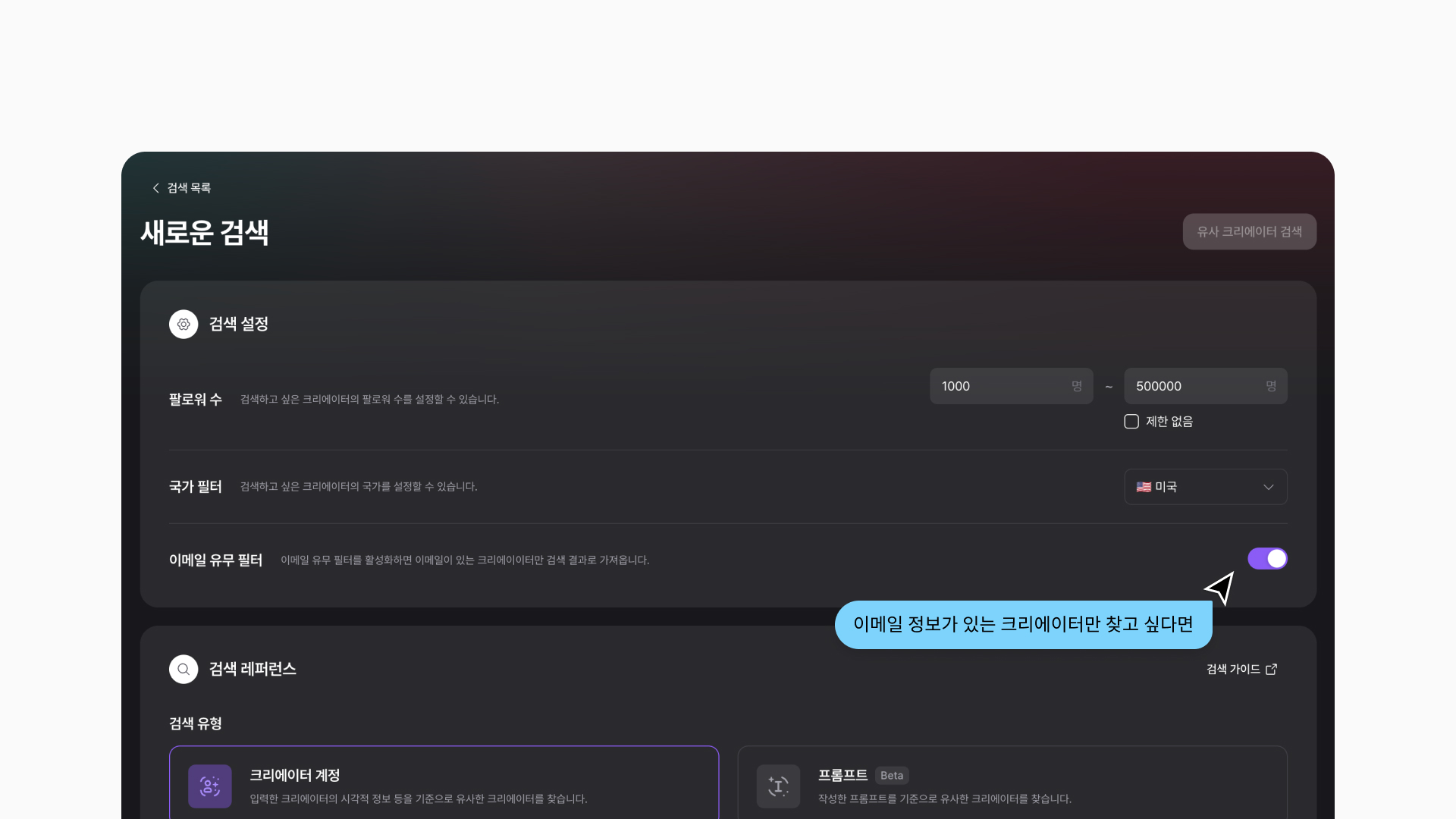Click the 프롬프트 text cursor icon
Image resolution: width=1456 pixels, height=819 pixels.
click(778, 786)
